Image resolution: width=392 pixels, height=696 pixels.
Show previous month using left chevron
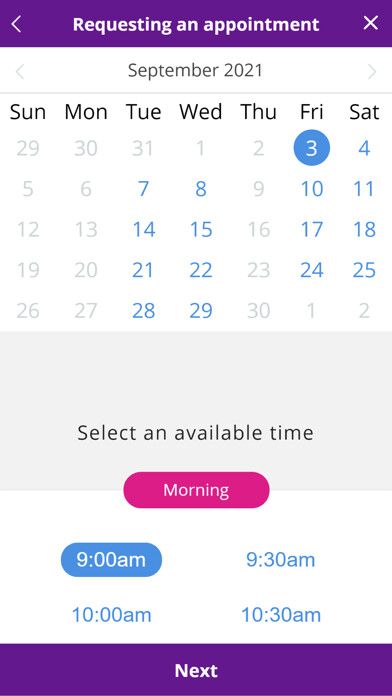click(20, 71)
